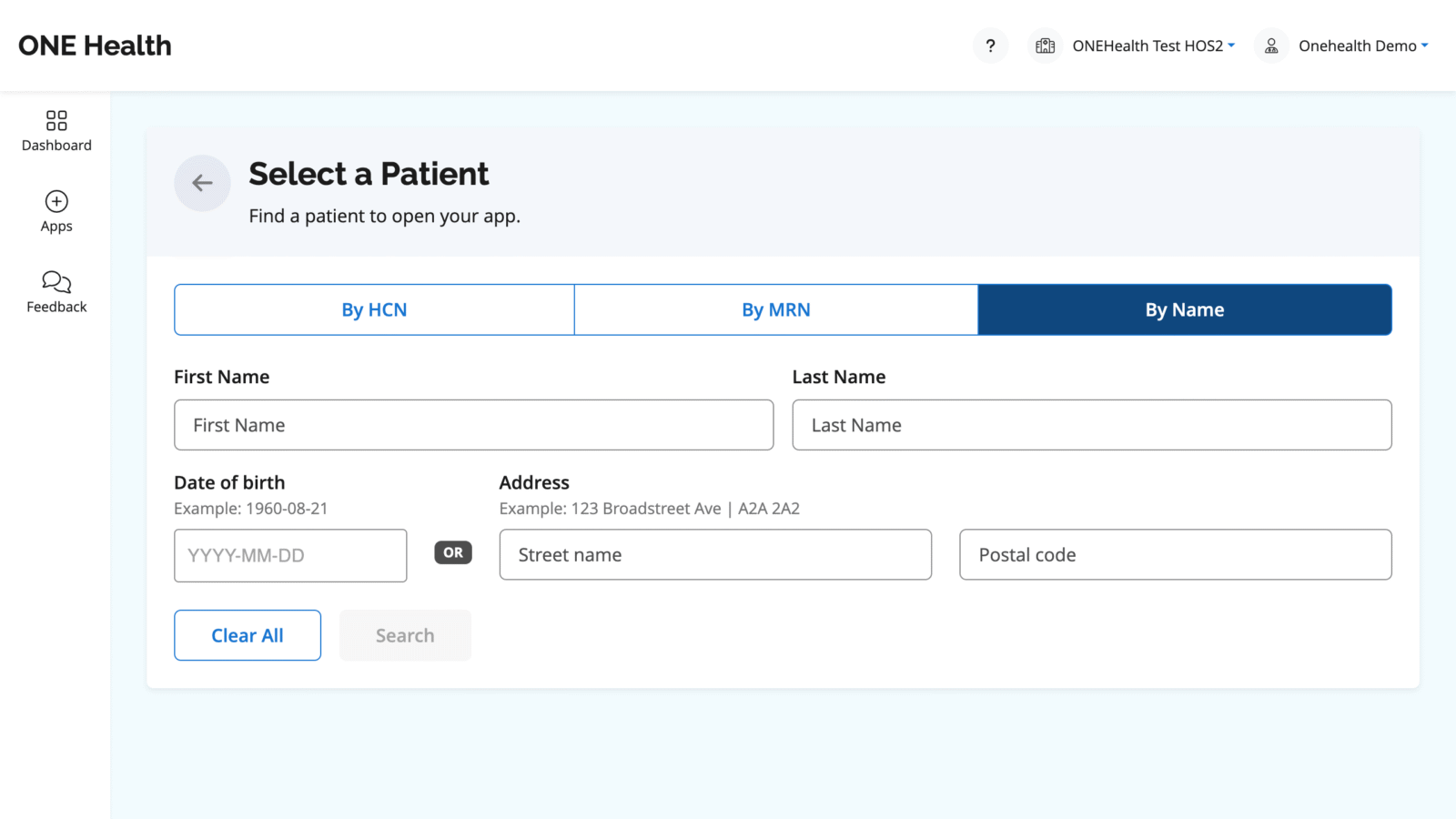
Task: Click the user profile avatar icon
Action: [1271, 45]
